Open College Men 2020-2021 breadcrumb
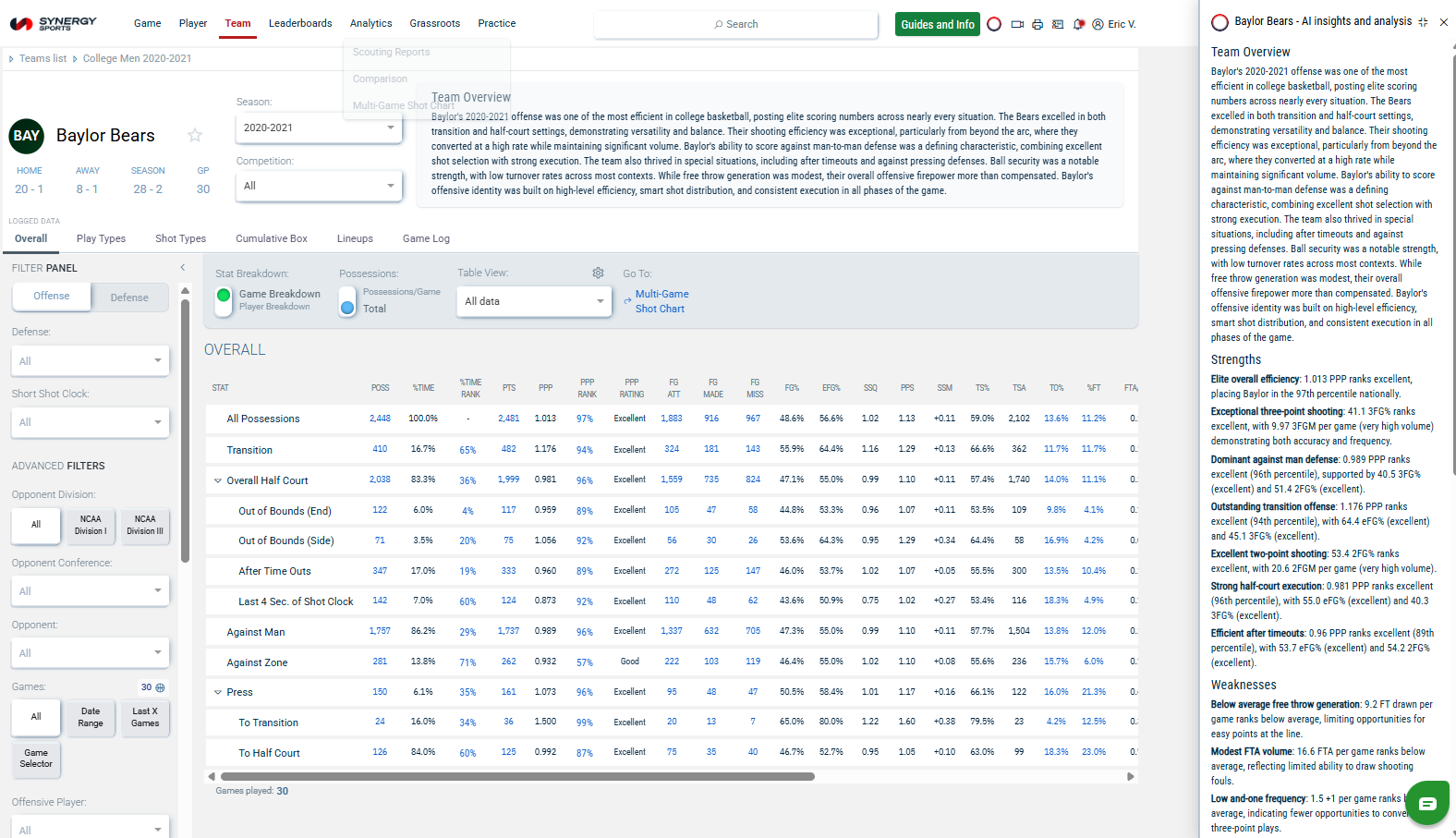Image resolution: width=1456 pixels, height=838 pixels. coord(138,58)
